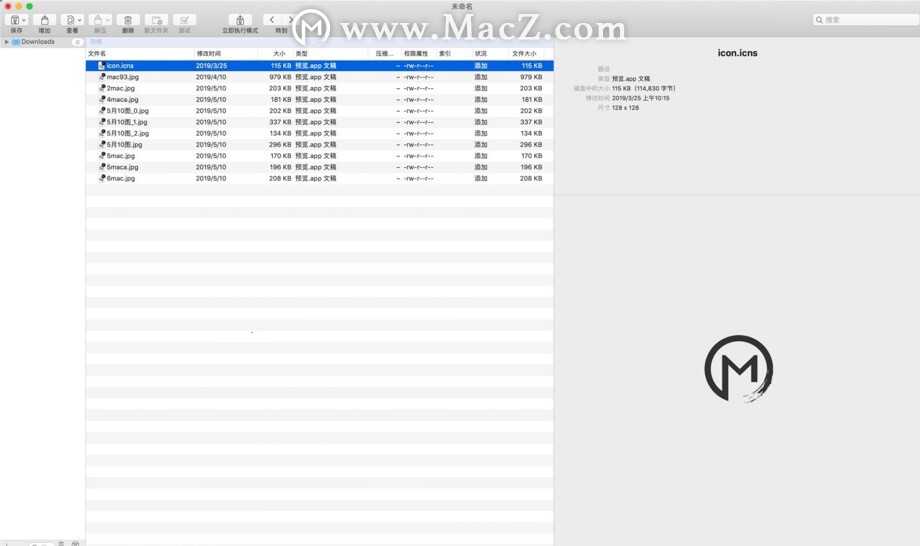Click the search field in the toolbar
The image size is (920, 546).
(865, 20)
